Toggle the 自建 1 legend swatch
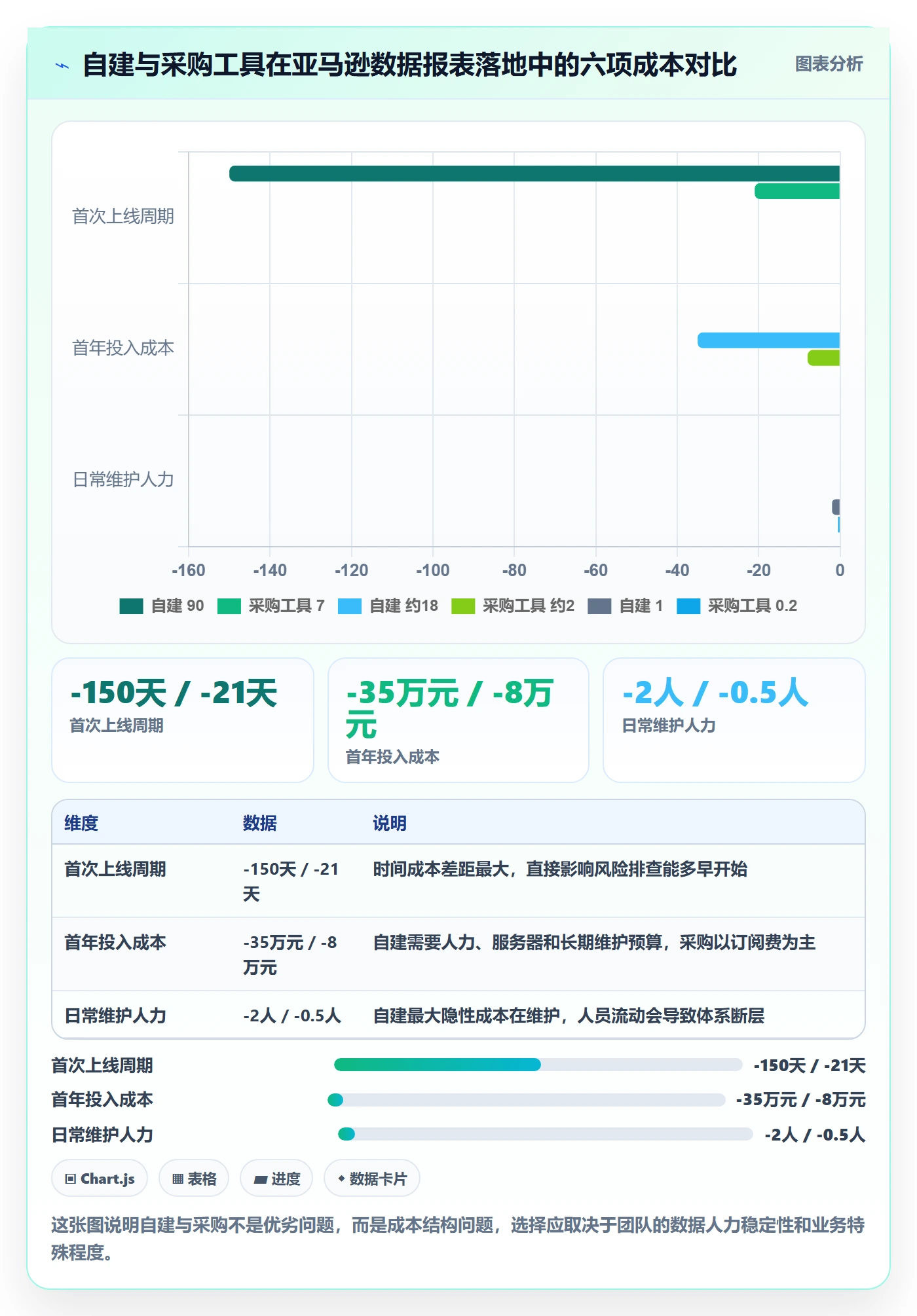Viewport: 917px width, 1316px height. pos(599,606)
